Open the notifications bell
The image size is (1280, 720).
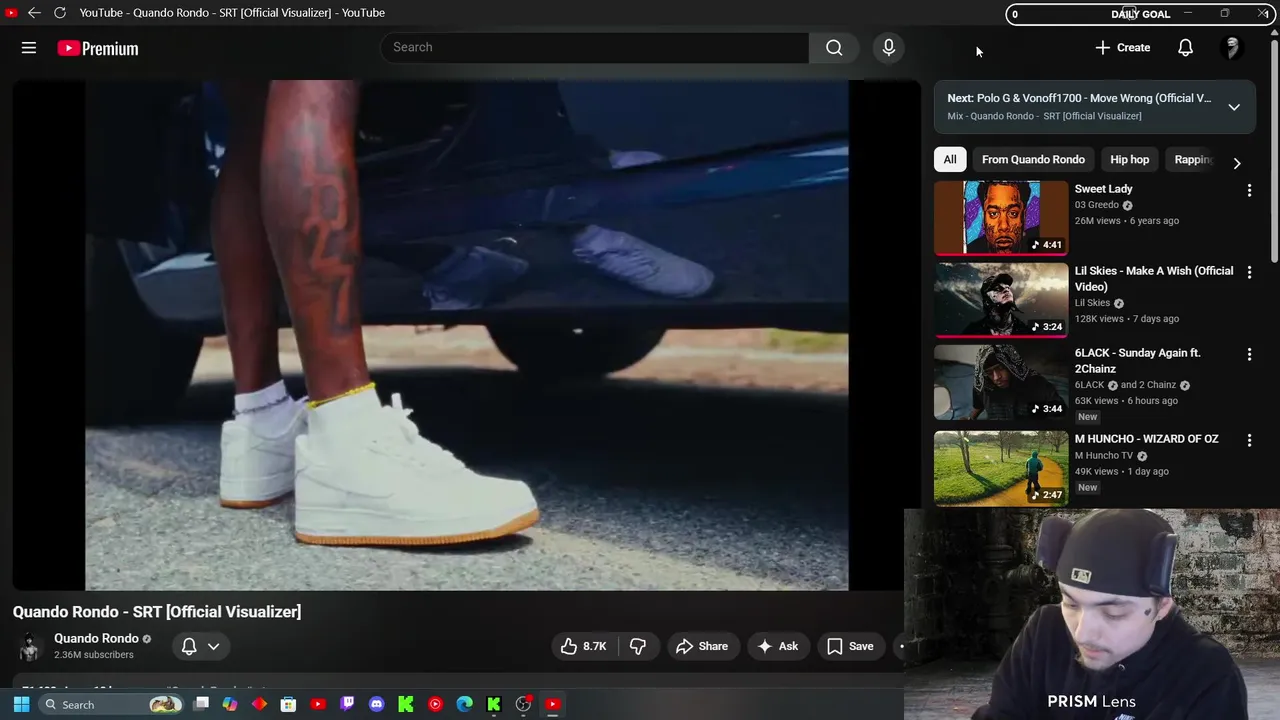click(1185, 47)
